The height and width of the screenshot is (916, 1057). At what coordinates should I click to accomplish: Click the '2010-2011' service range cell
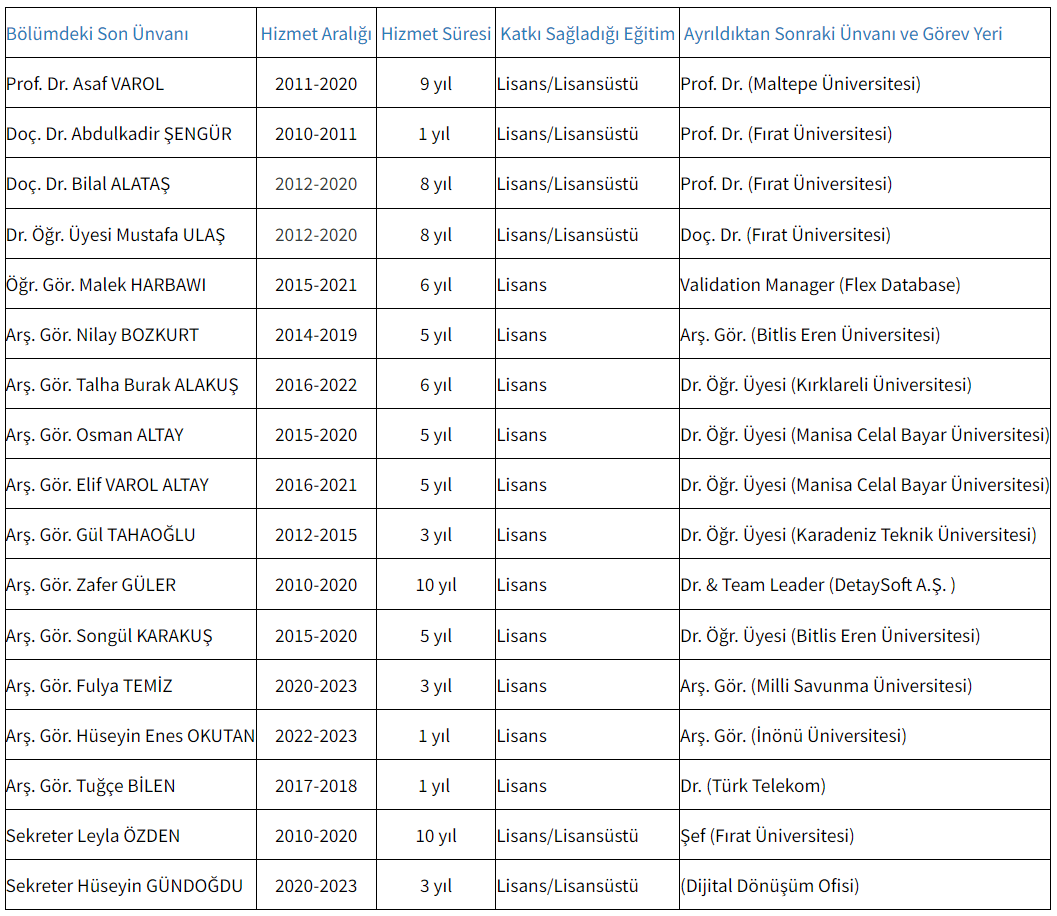tap(316, 134)
